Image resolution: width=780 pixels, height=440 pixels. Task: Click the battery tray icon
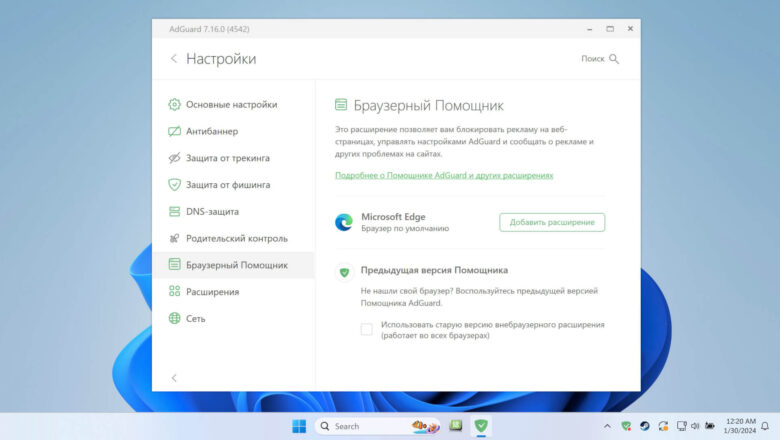point(710,426)
